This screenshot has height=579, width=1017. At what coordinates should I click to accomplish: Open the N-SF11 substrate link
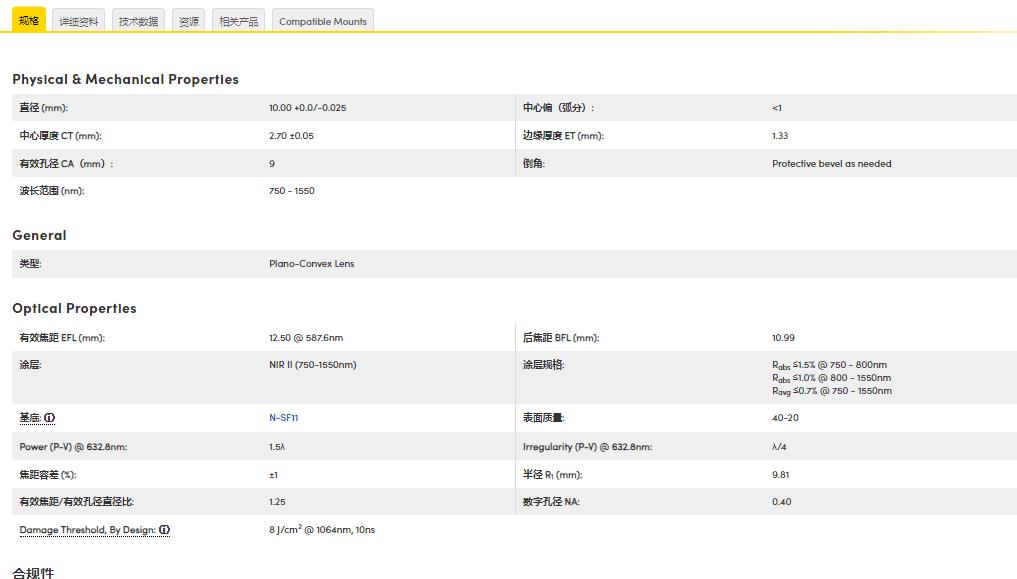[283, 418]
